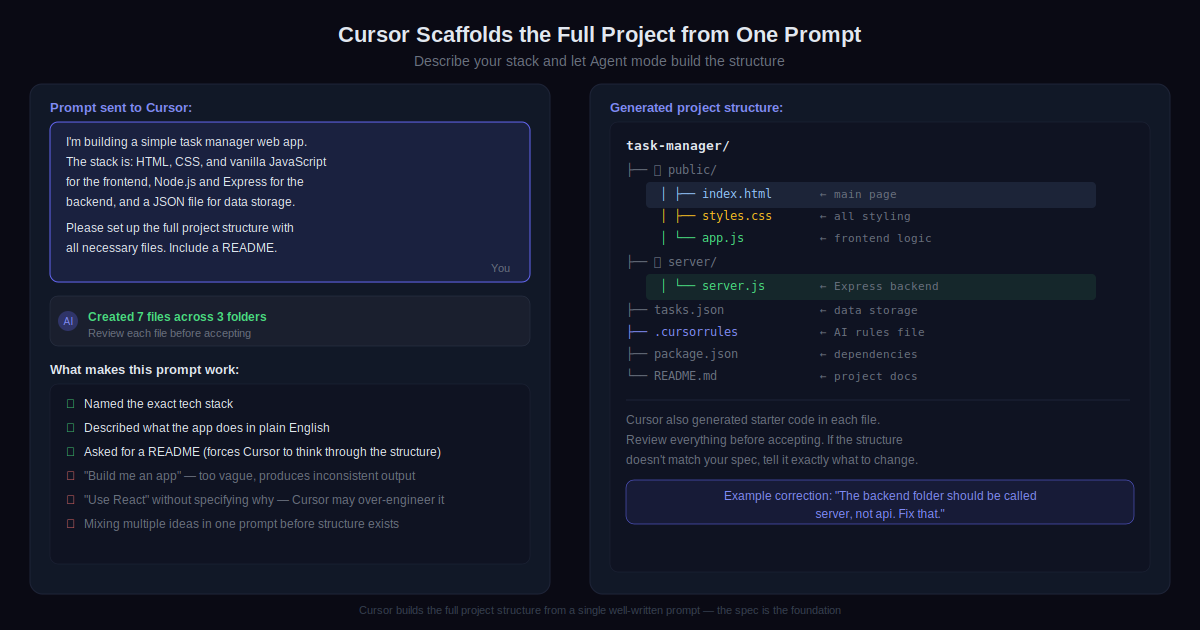Image resolution: width=1200 pixels, height=630 pixels.
Task: Click the folder icon beside public/
Action: 657,170
